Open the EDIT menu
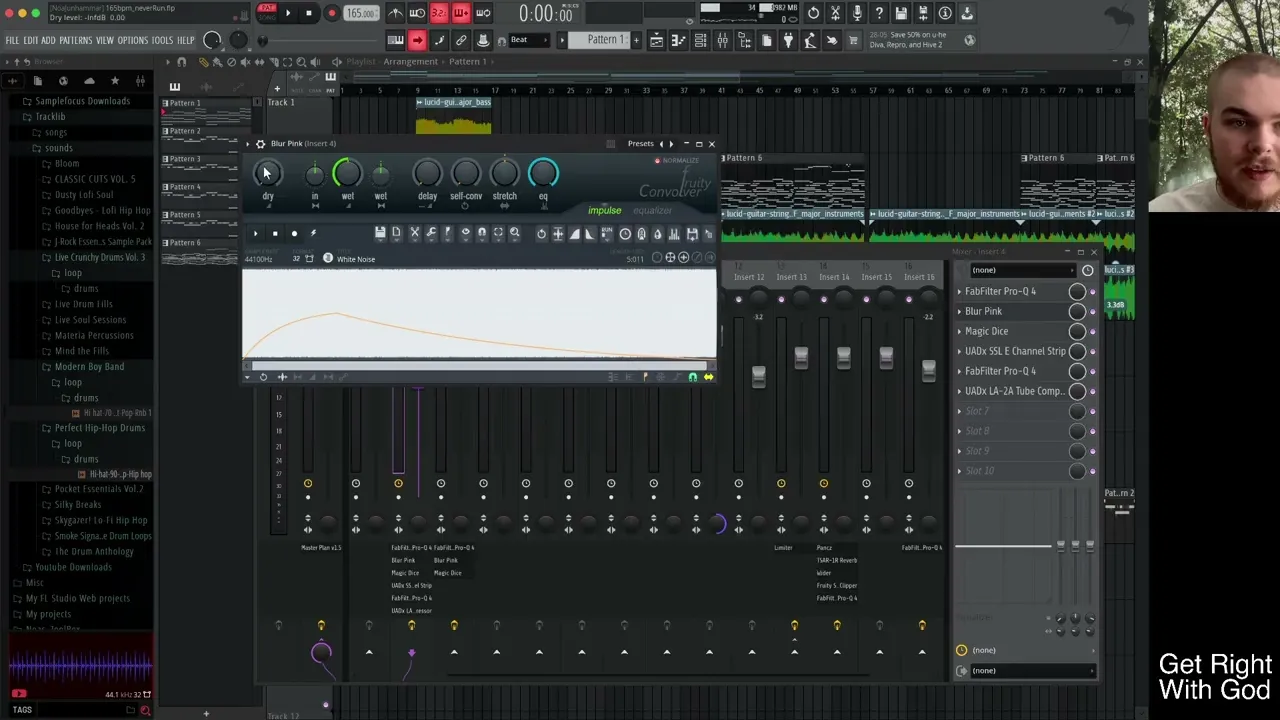Screen dimensions: 1280x720 tap(30, 40)
